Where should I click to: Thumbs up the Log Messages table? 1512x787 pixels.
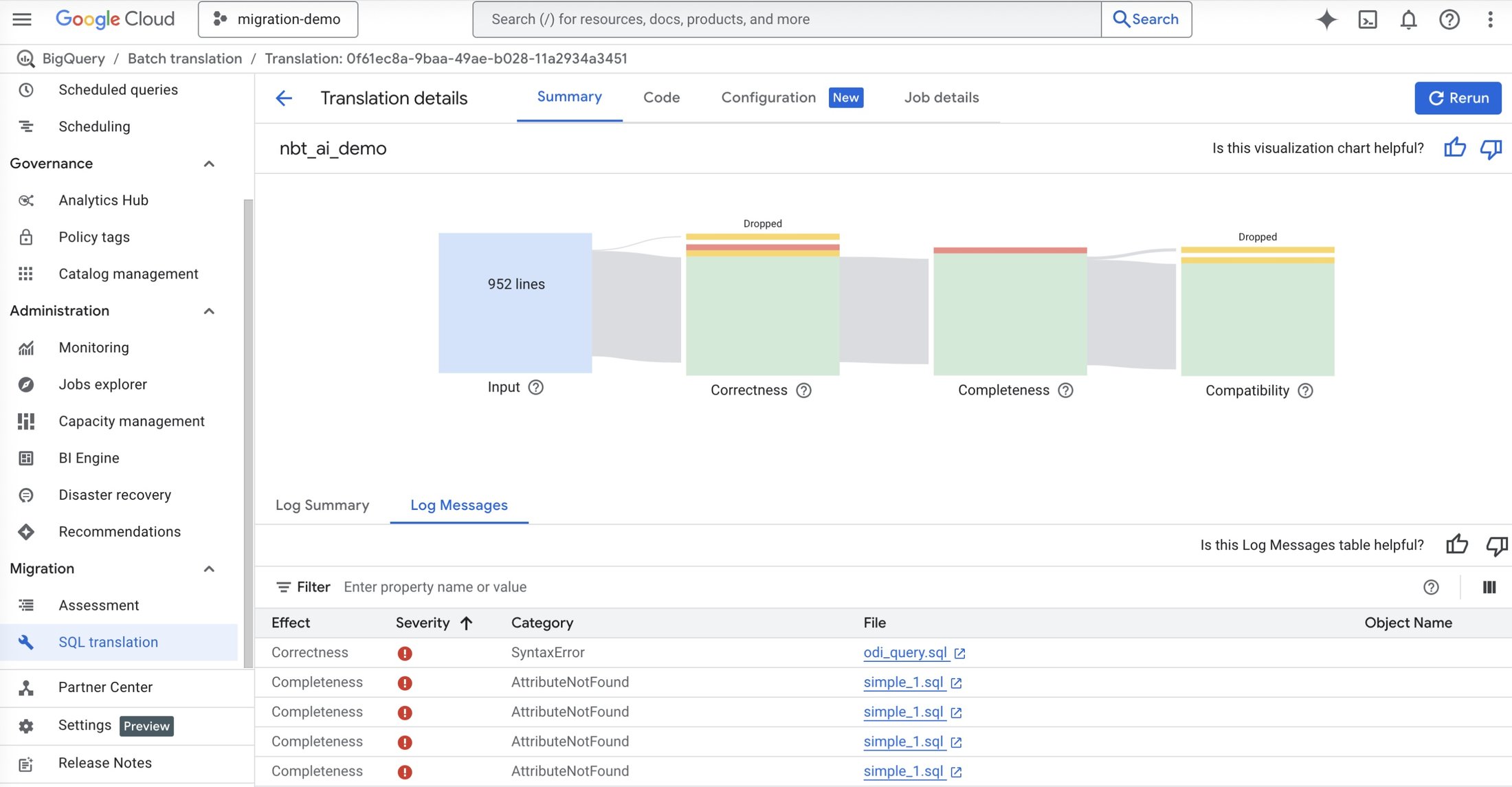click(1457, 544)
